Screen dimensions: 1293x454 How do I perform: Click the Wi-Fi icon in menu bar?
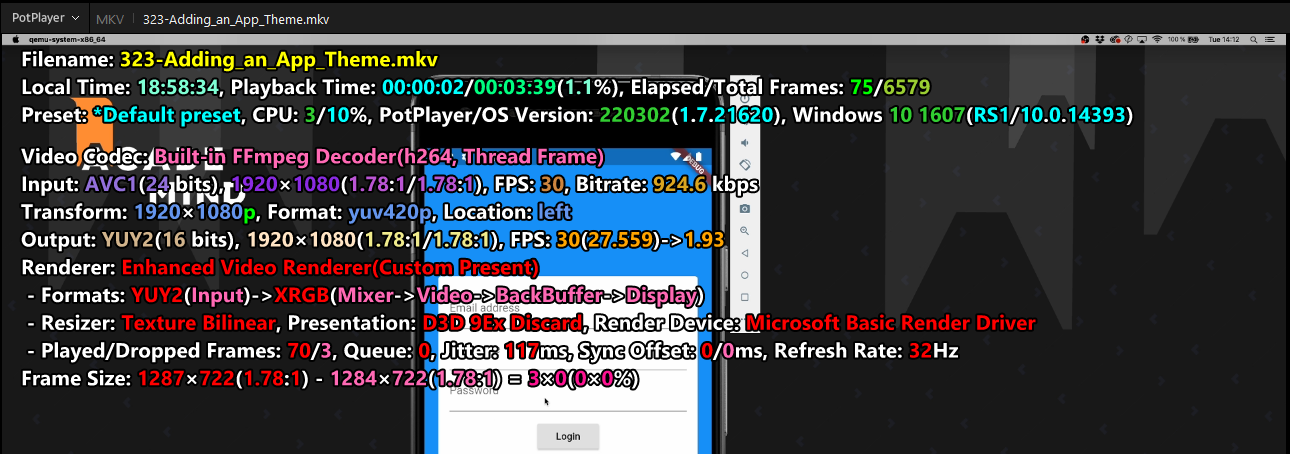point(1157,39)
